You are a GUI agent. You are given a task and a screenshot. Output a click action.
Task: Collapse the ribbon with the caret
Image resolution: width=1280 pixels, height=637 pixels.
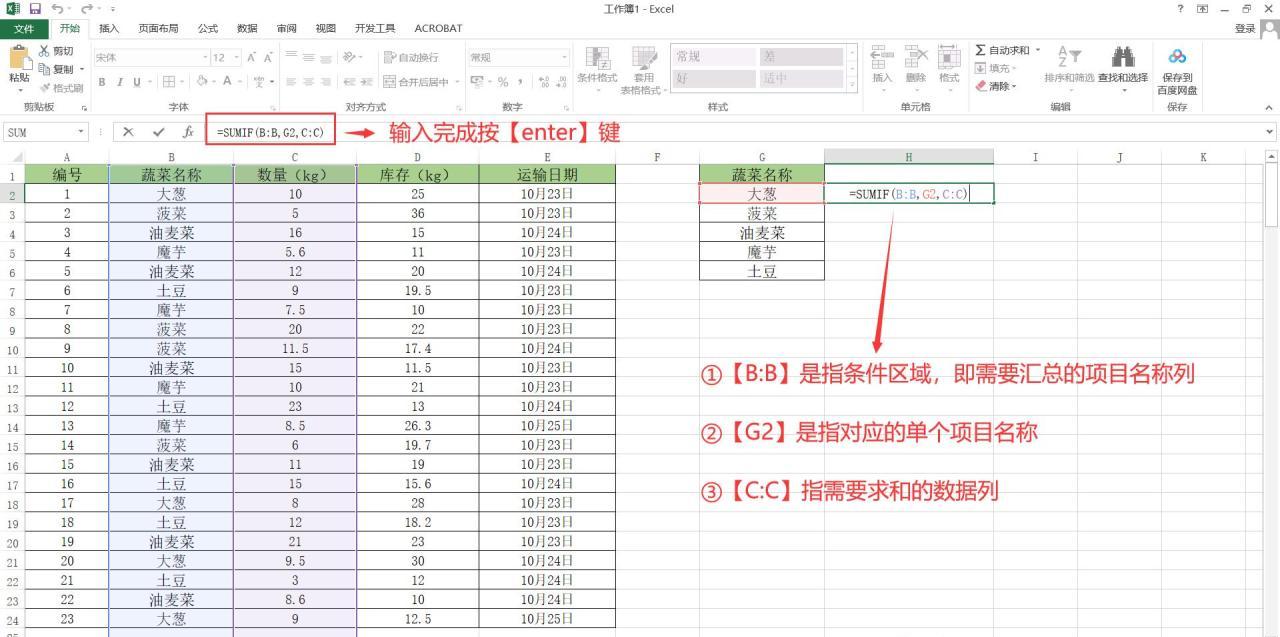pyautogui.click(x=1269, y=107)
